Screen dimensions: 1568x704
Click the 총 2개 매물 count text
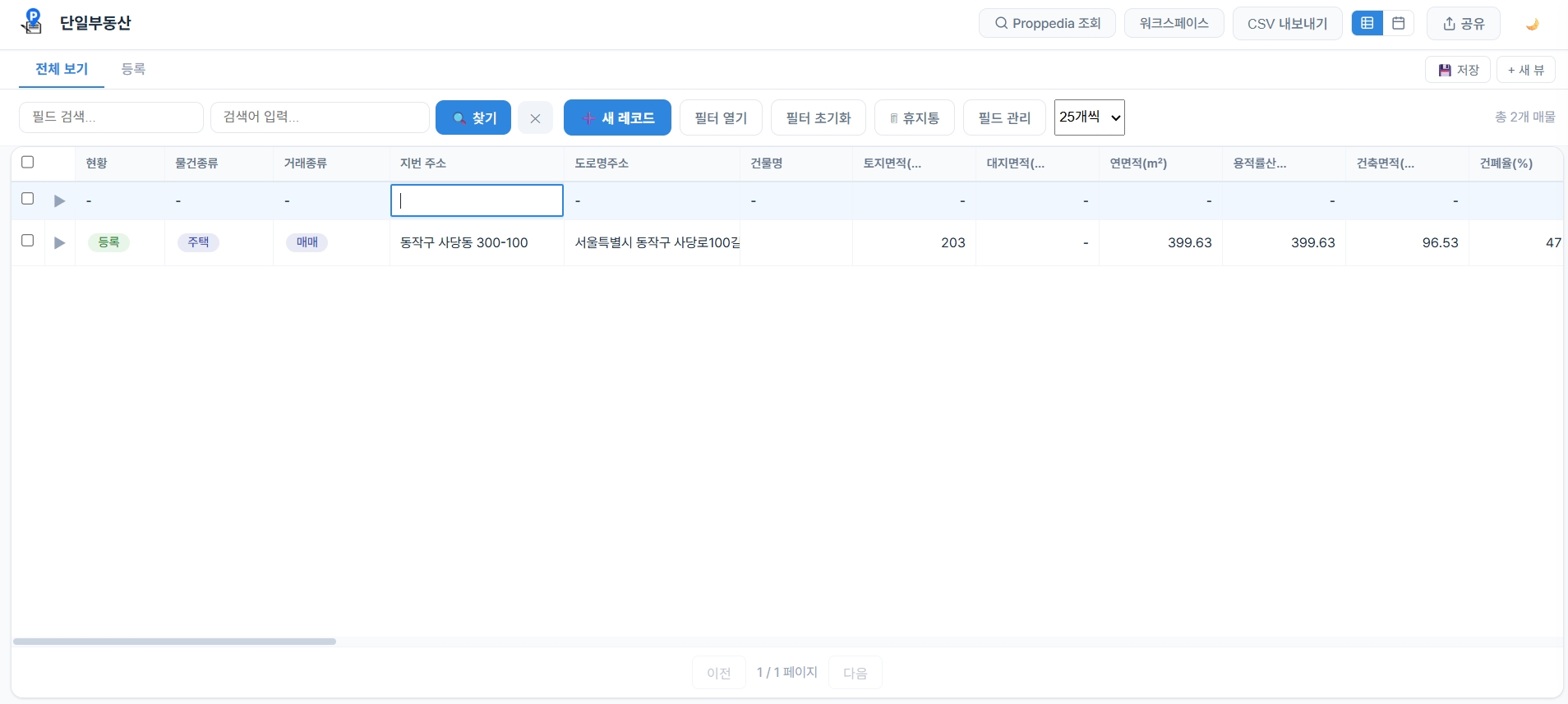(1525, 117)
